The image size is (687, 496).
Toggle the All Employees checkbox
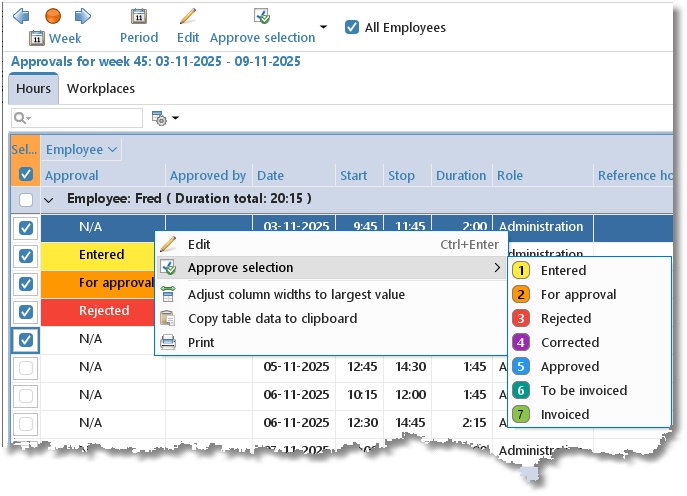pyautogui.click(x=352, y=27)
